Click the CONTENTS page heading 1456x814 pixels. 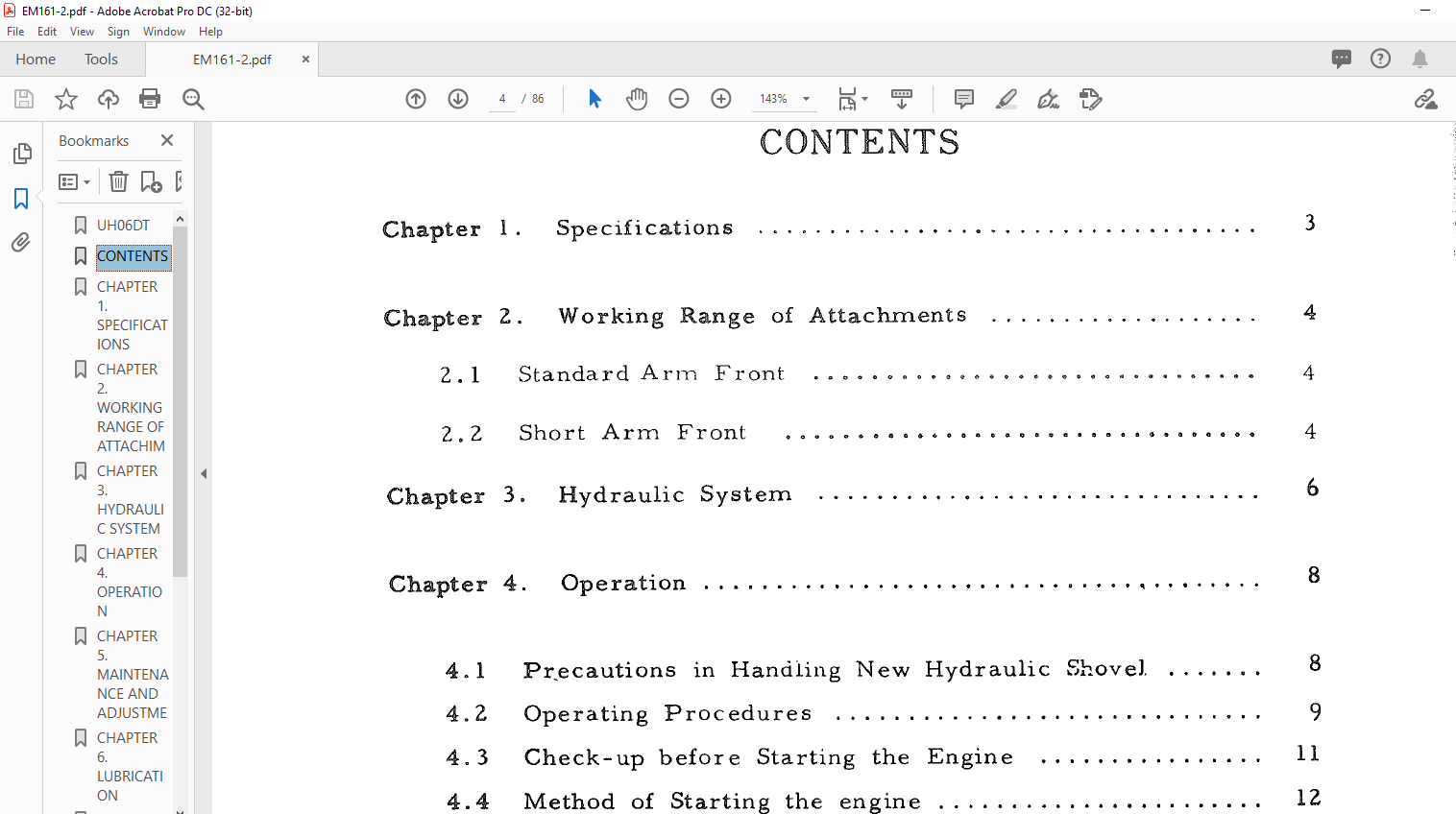coord(860,142)
